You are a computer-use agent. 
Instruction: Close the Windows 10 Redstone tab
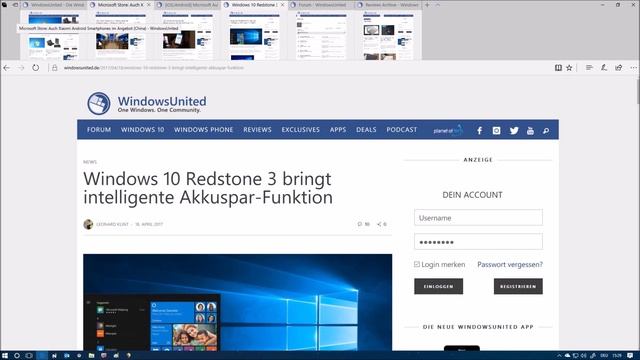pyautogui.click(x=282, y=5)
